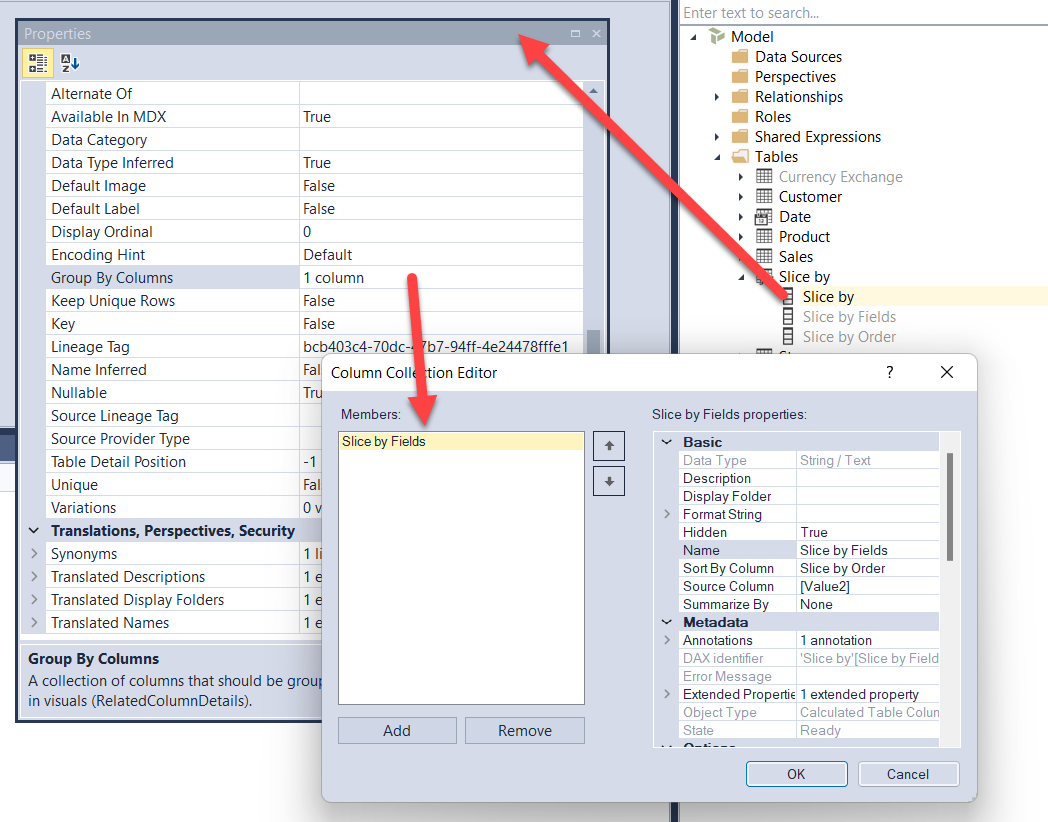Image resolution: width=1048 pixels, height=822 pixels.
Task: Click the Add button in Column Collection Editor
Action: 397,730
